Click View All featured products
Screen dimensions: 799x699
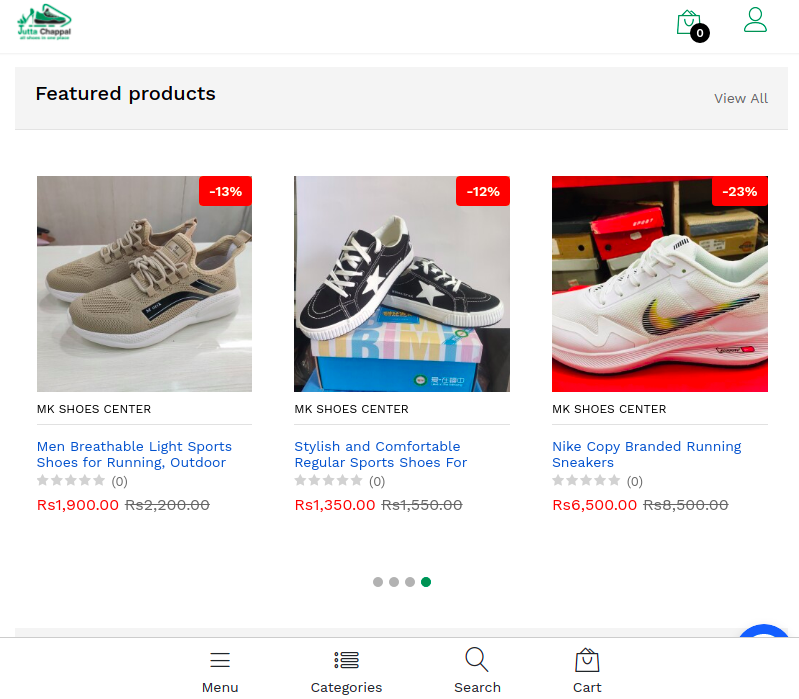point(740,98)
